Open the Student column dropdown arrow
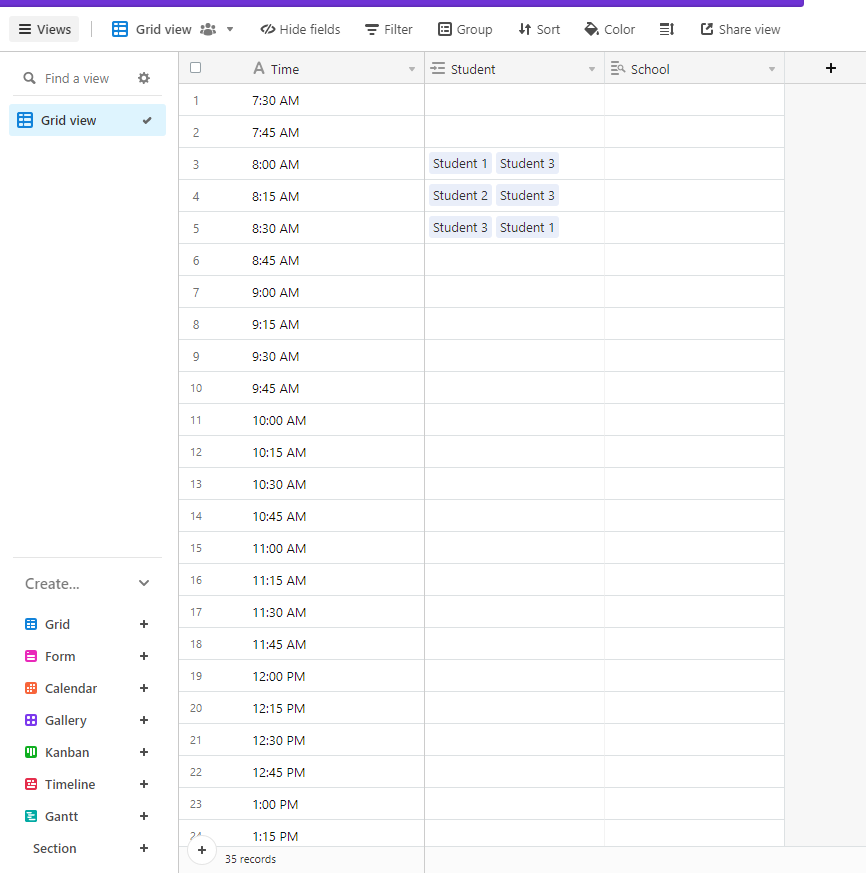Screen dimensions: 866x873 pyautogui.click(x=592, y=69)
